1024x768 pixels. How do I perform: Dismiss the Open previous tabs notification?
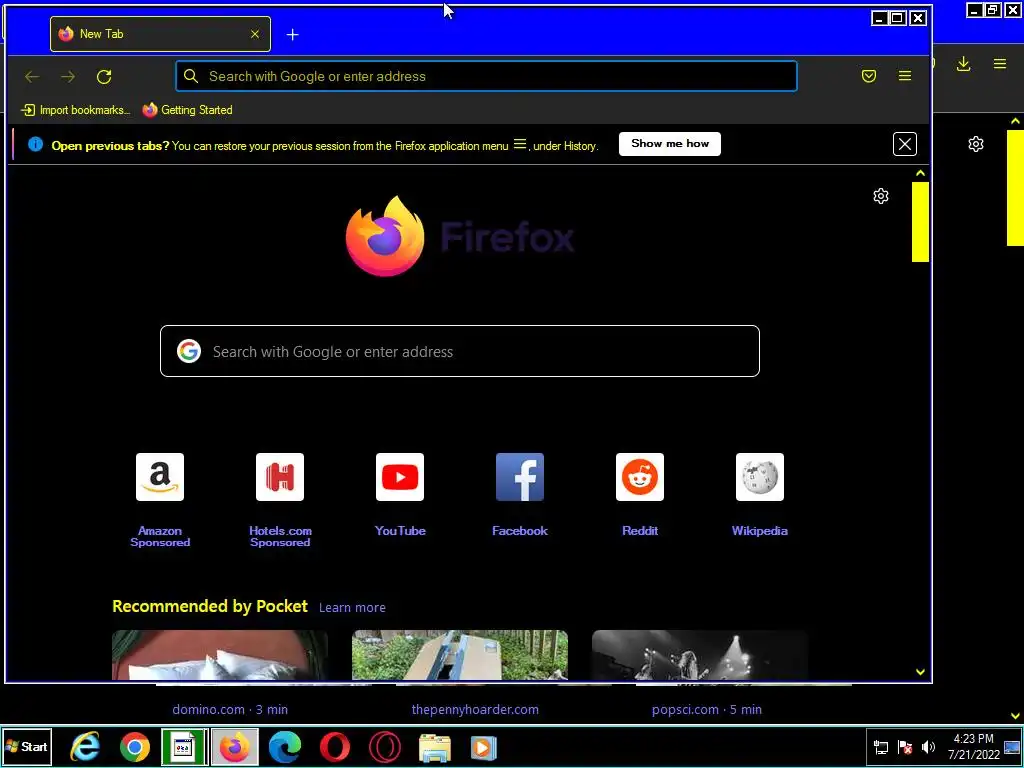click(904, 144)
